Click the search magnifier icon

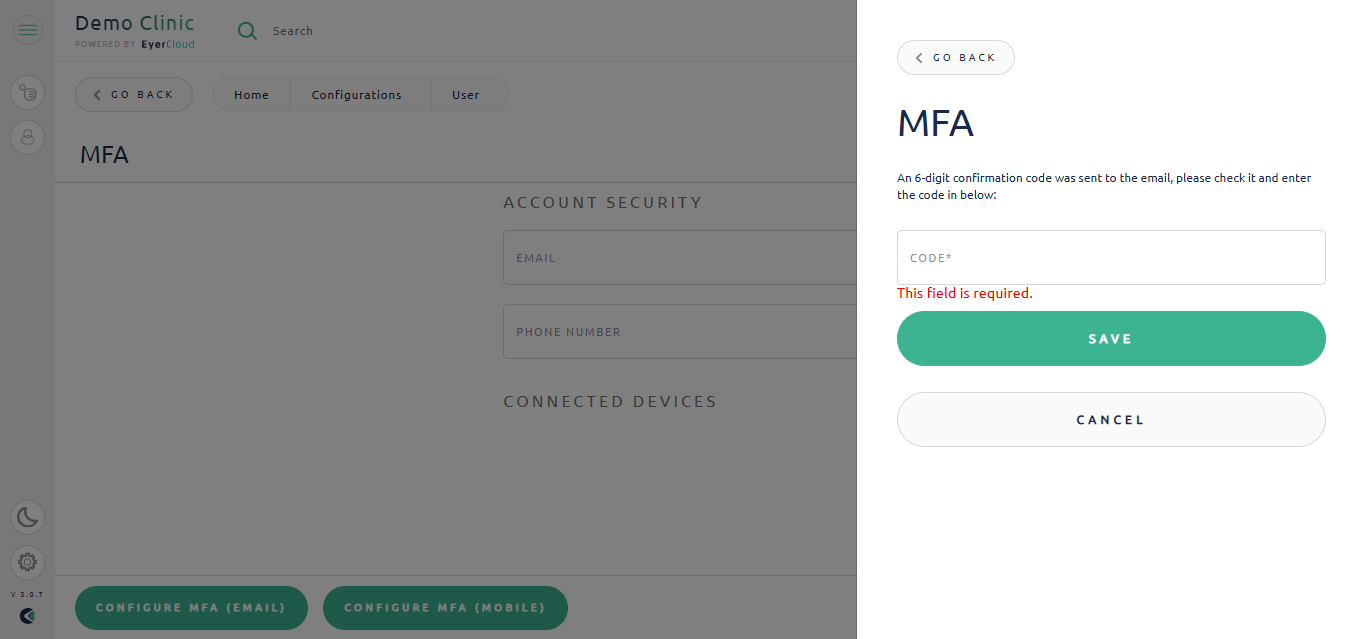pos(247,31)
